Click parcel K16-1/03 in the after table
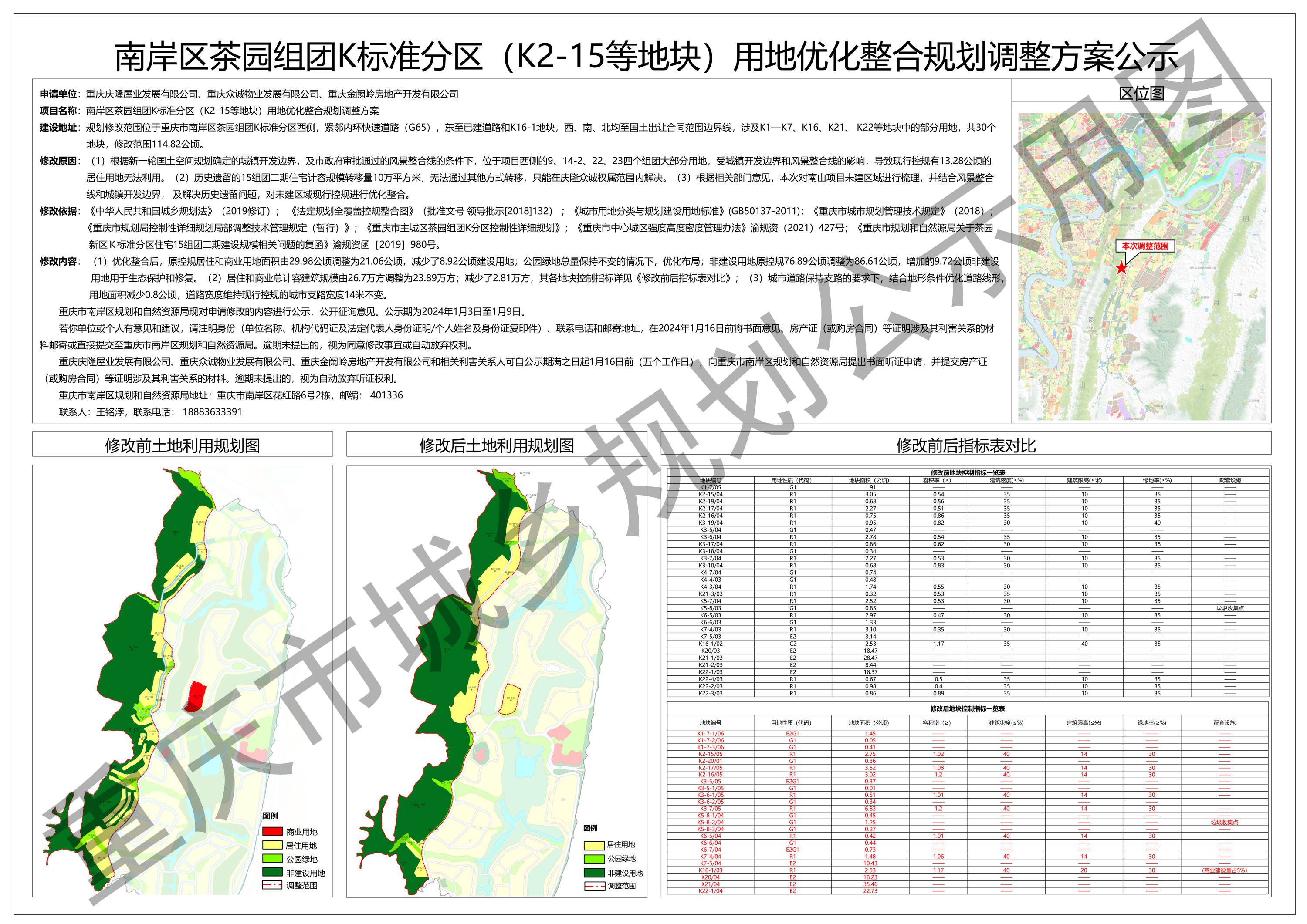 pos(711,870)
